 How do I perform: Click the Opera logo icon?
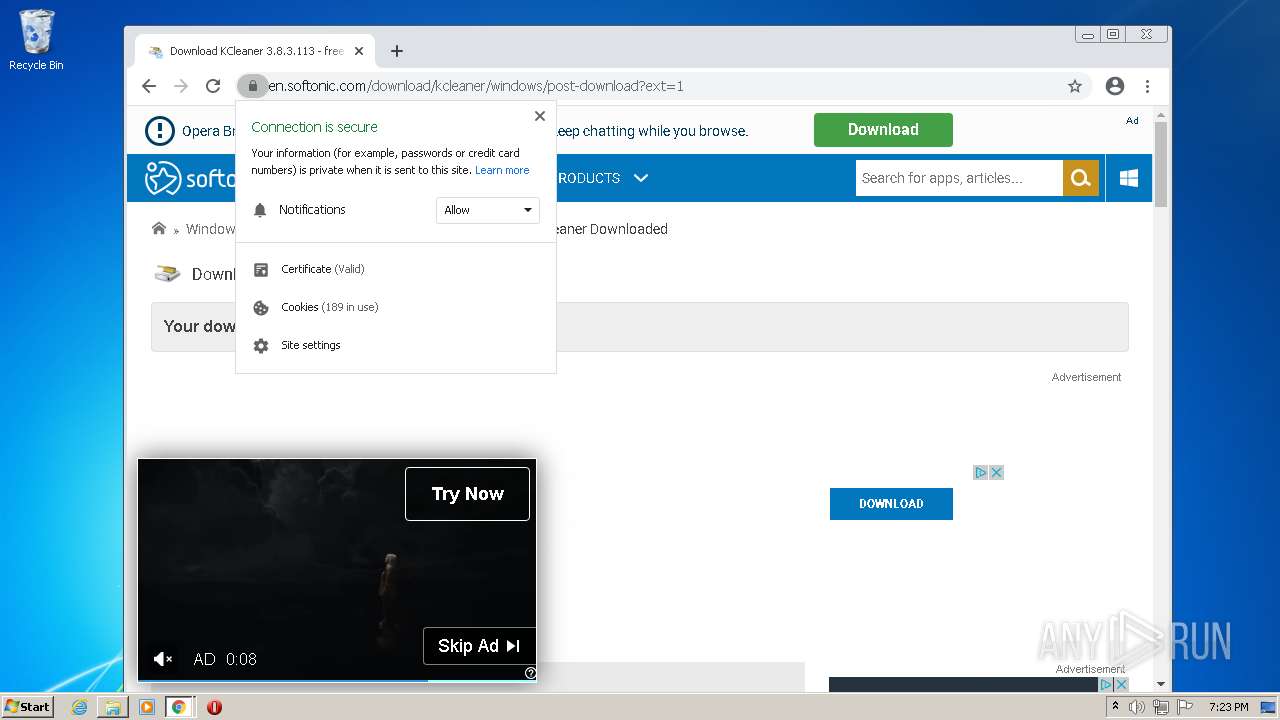click(x=160, y=131)
